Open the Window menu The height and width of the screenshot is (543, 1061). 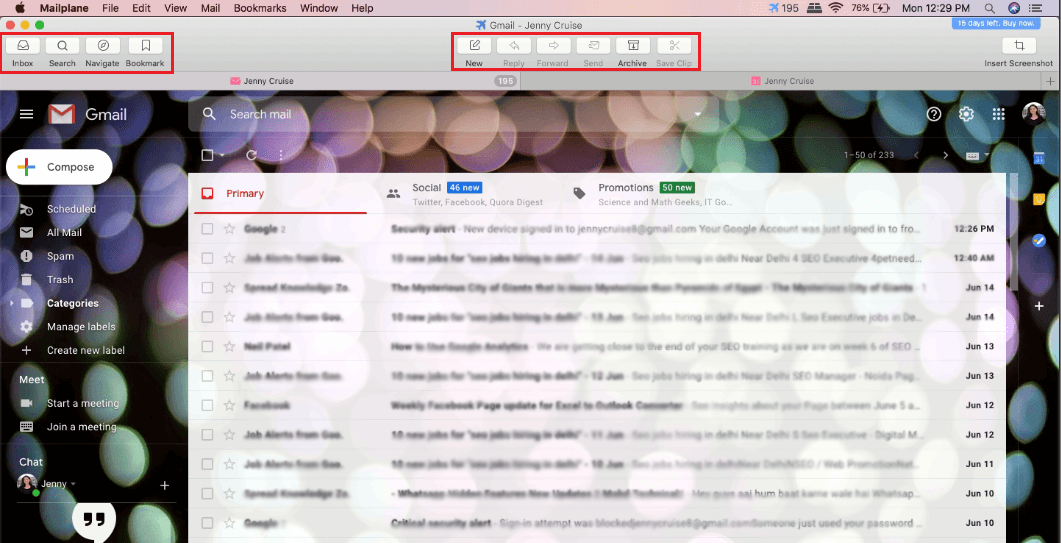[318, 8]
